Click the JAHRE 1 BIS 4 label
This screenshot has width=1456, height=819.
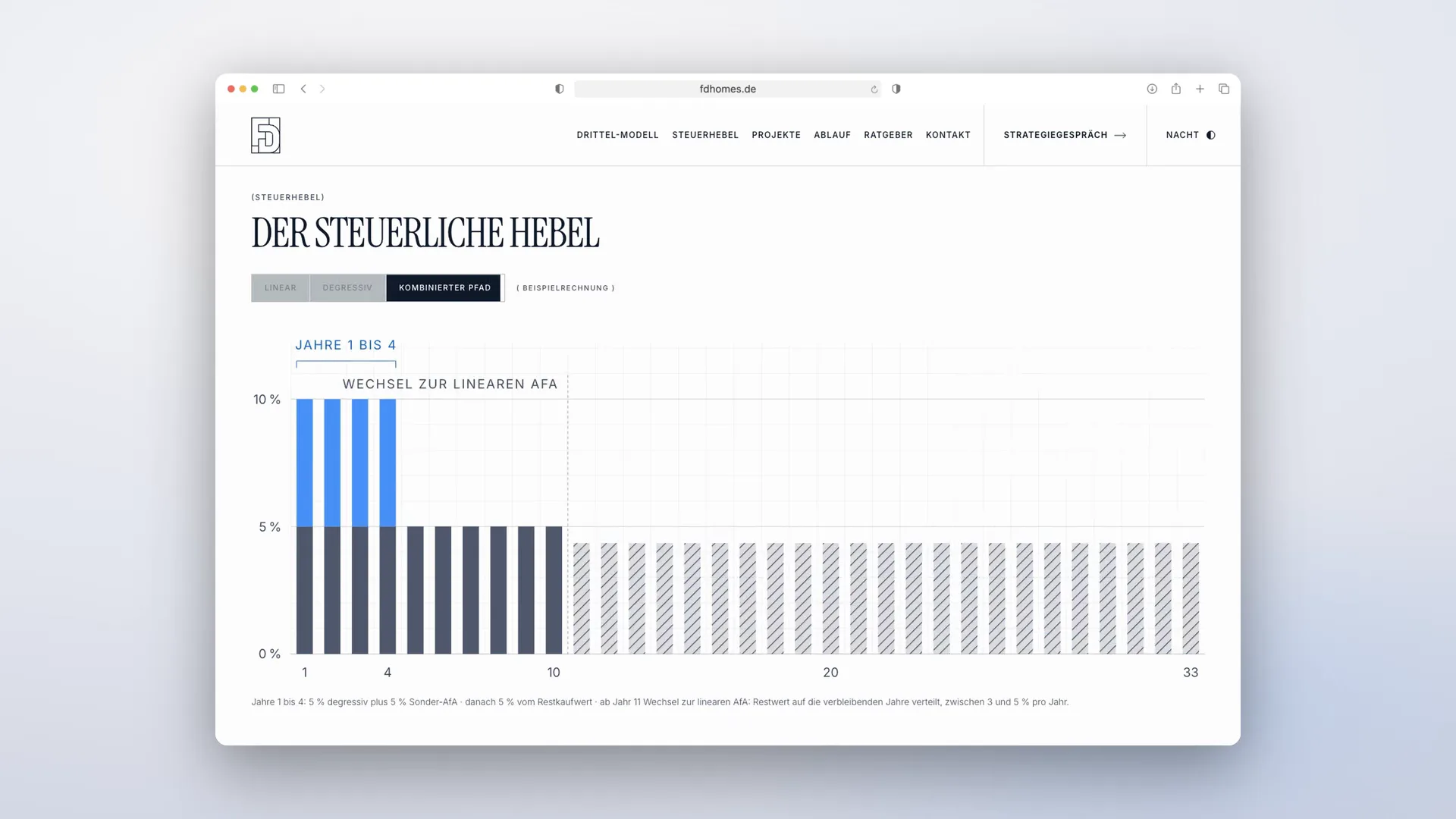[346, 345]
